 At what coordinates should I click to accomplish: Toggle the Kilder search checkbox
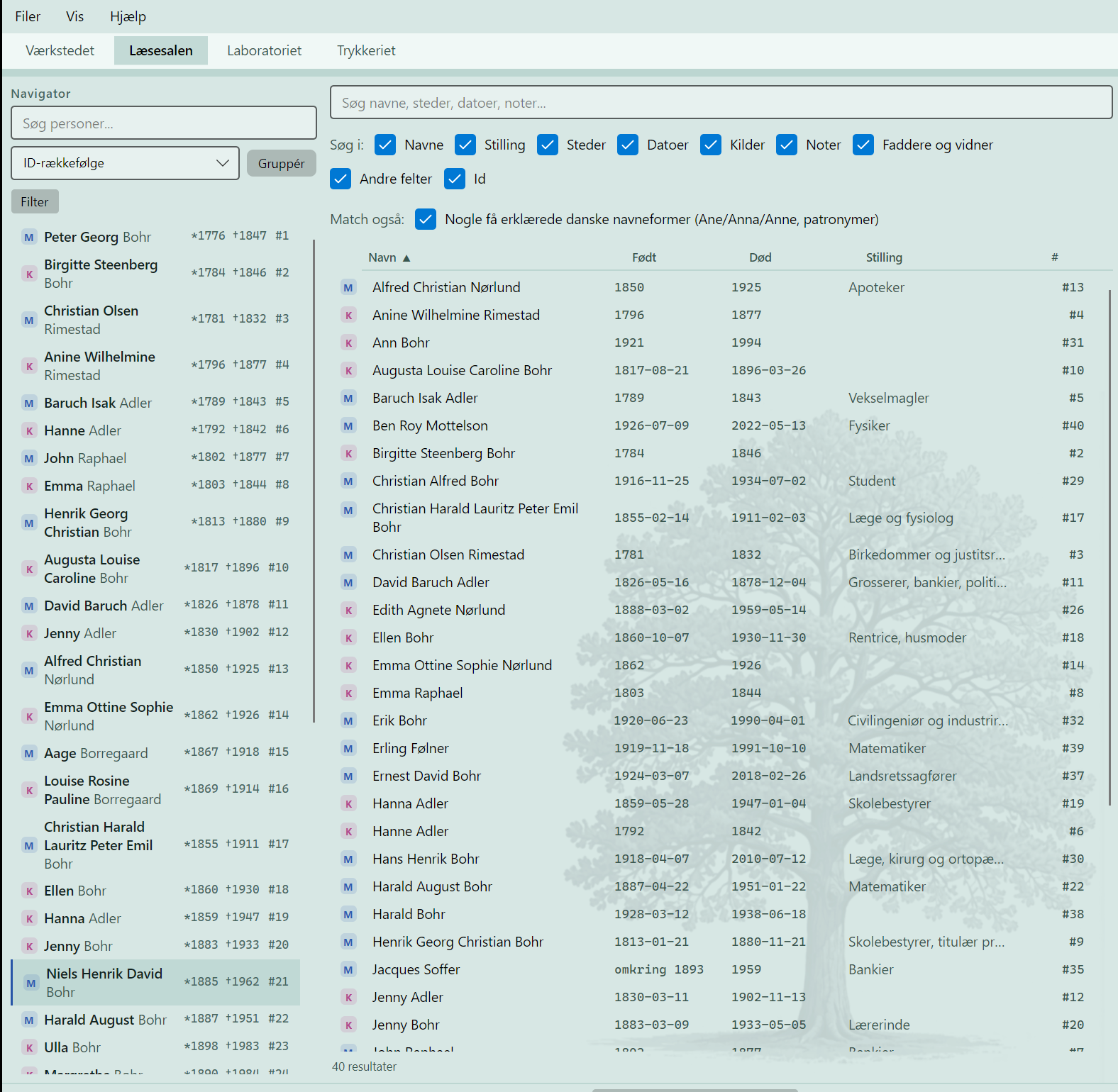711,145
